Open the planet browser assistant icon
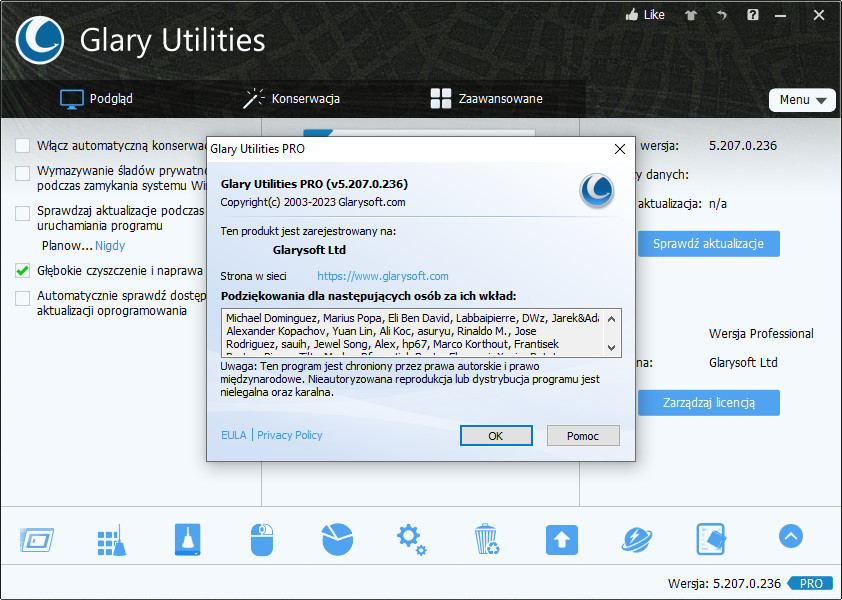Image resolution: width=842 pixels, height=600 pixels. pyautogui.click(x=637, y=539)
